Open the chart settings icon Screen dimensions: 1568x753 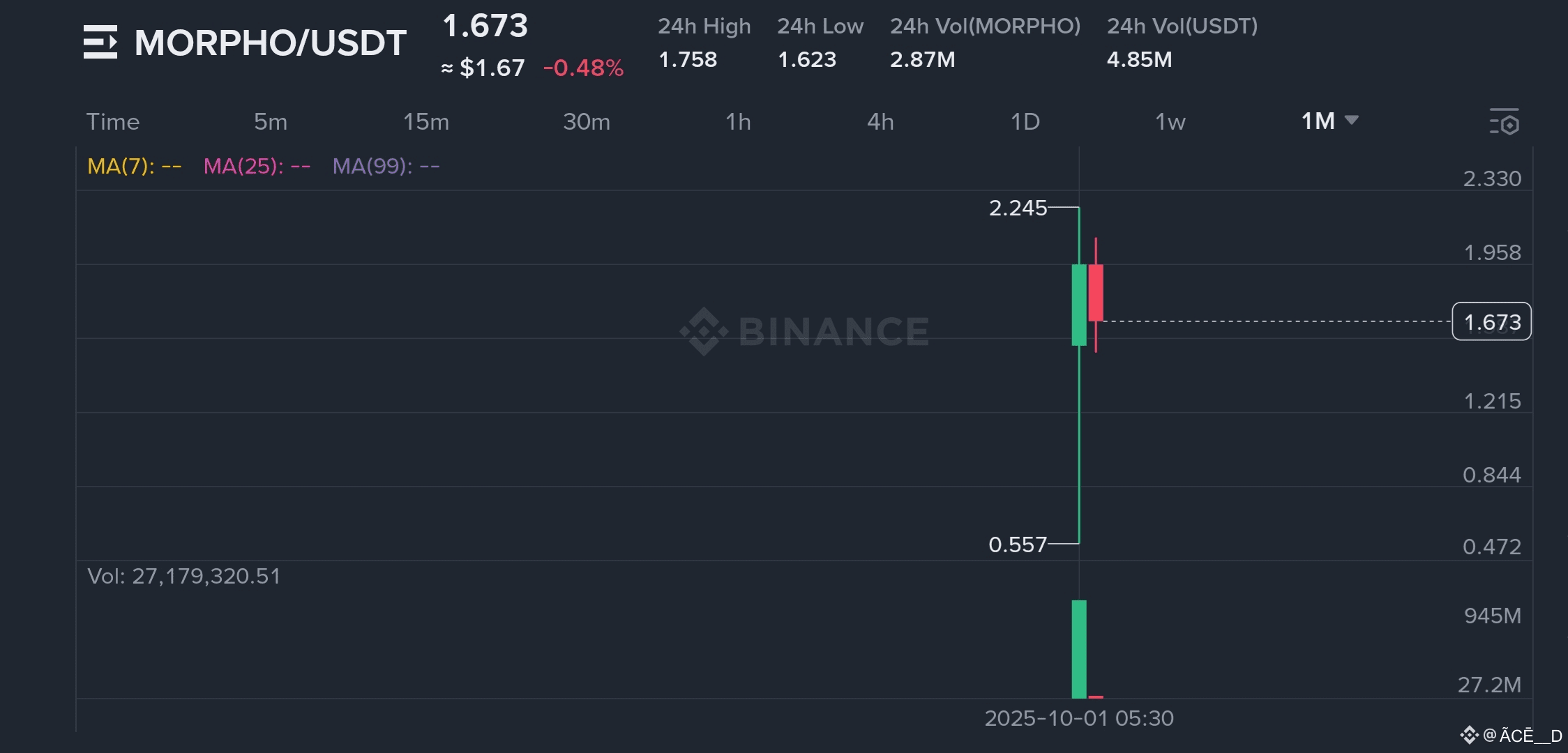(x=1504, y=122)
